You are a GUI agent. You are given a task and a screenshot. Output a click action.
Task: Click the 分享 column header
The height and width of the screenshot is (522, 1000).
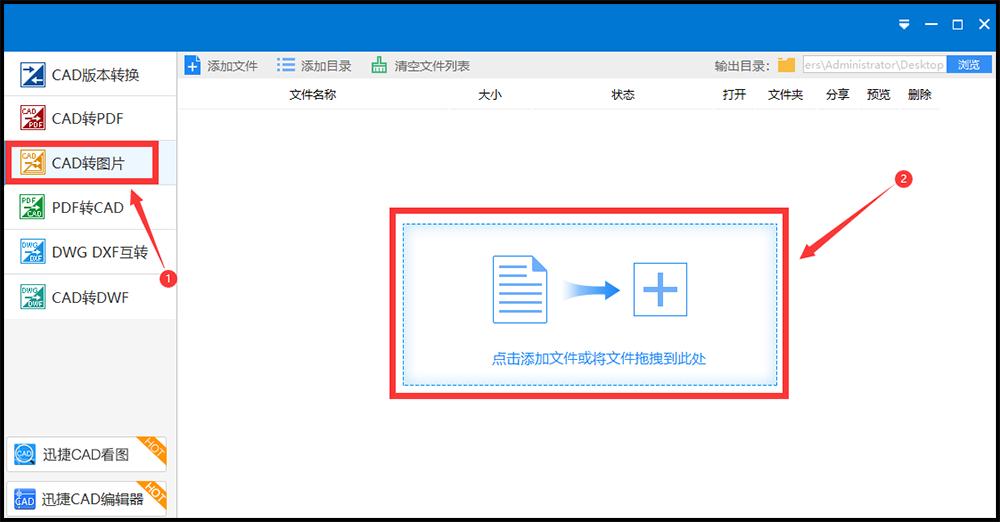tap(837, 94)
